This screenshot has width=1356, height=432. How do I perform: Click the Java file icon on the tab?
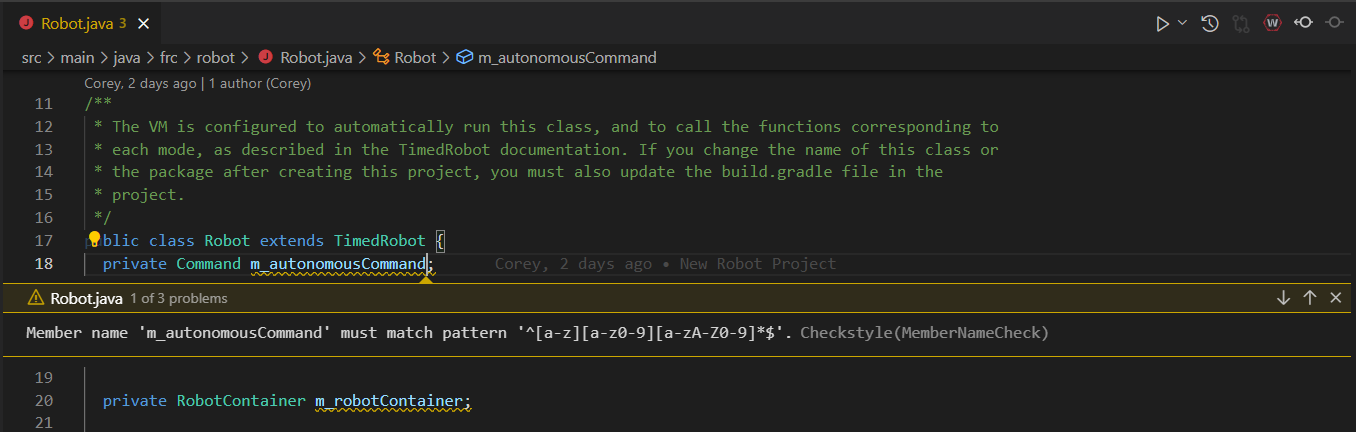(x=26, y=23)
